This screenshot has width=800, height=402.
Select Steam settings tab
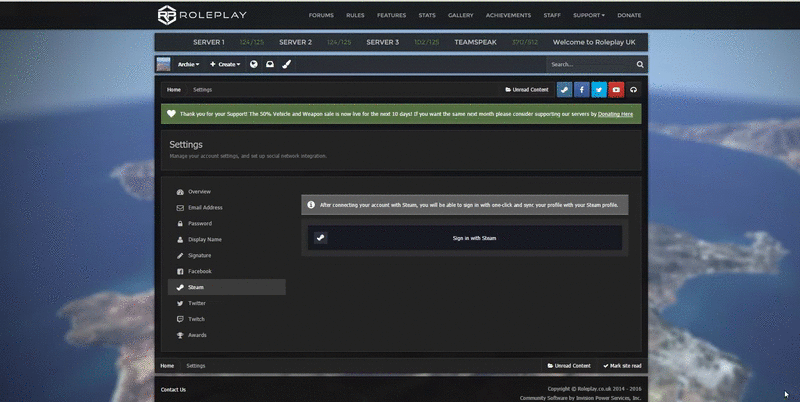click(x=227, y=287)
